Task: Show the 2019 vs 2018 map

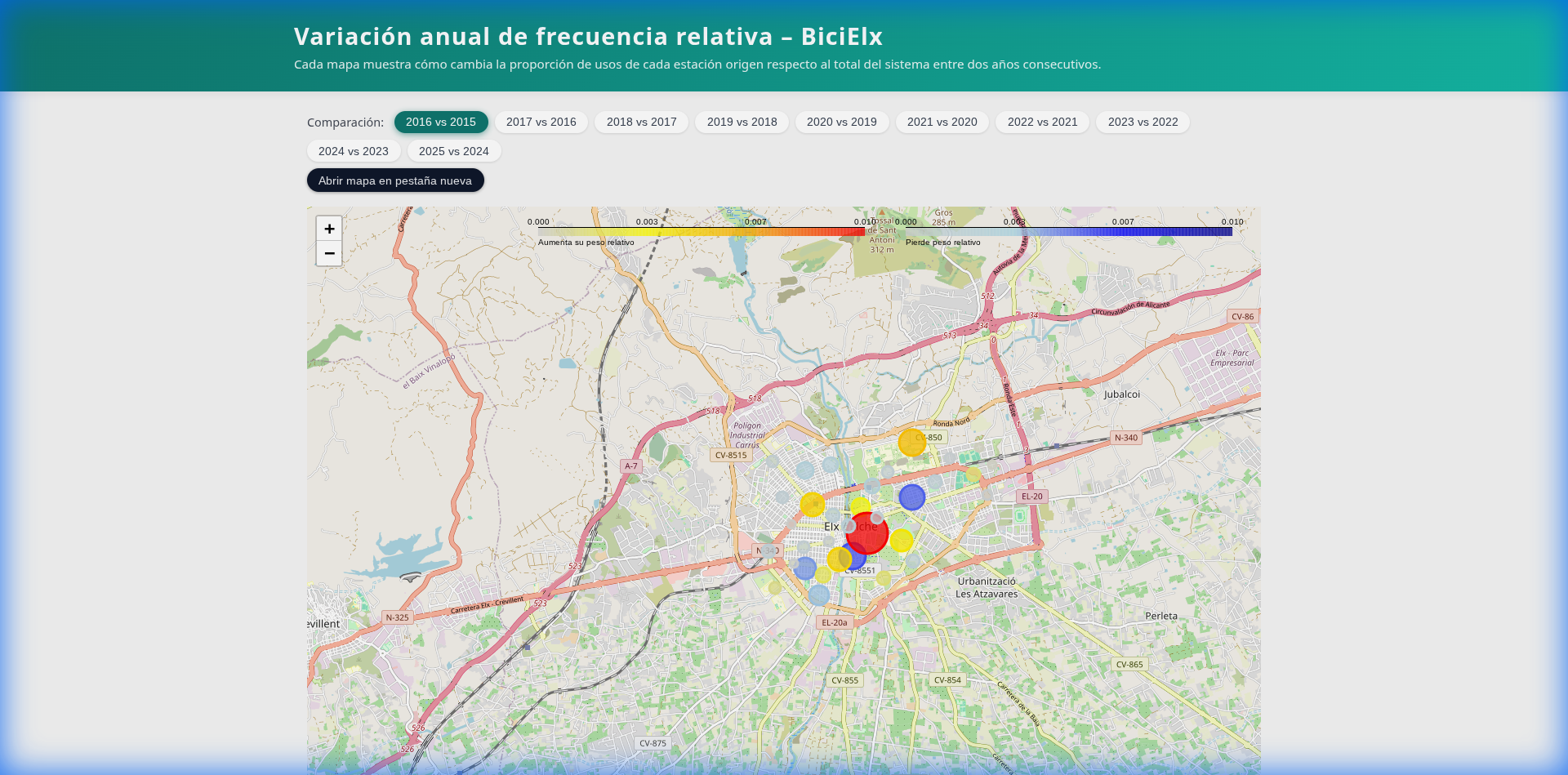Action: coord(742,122)
